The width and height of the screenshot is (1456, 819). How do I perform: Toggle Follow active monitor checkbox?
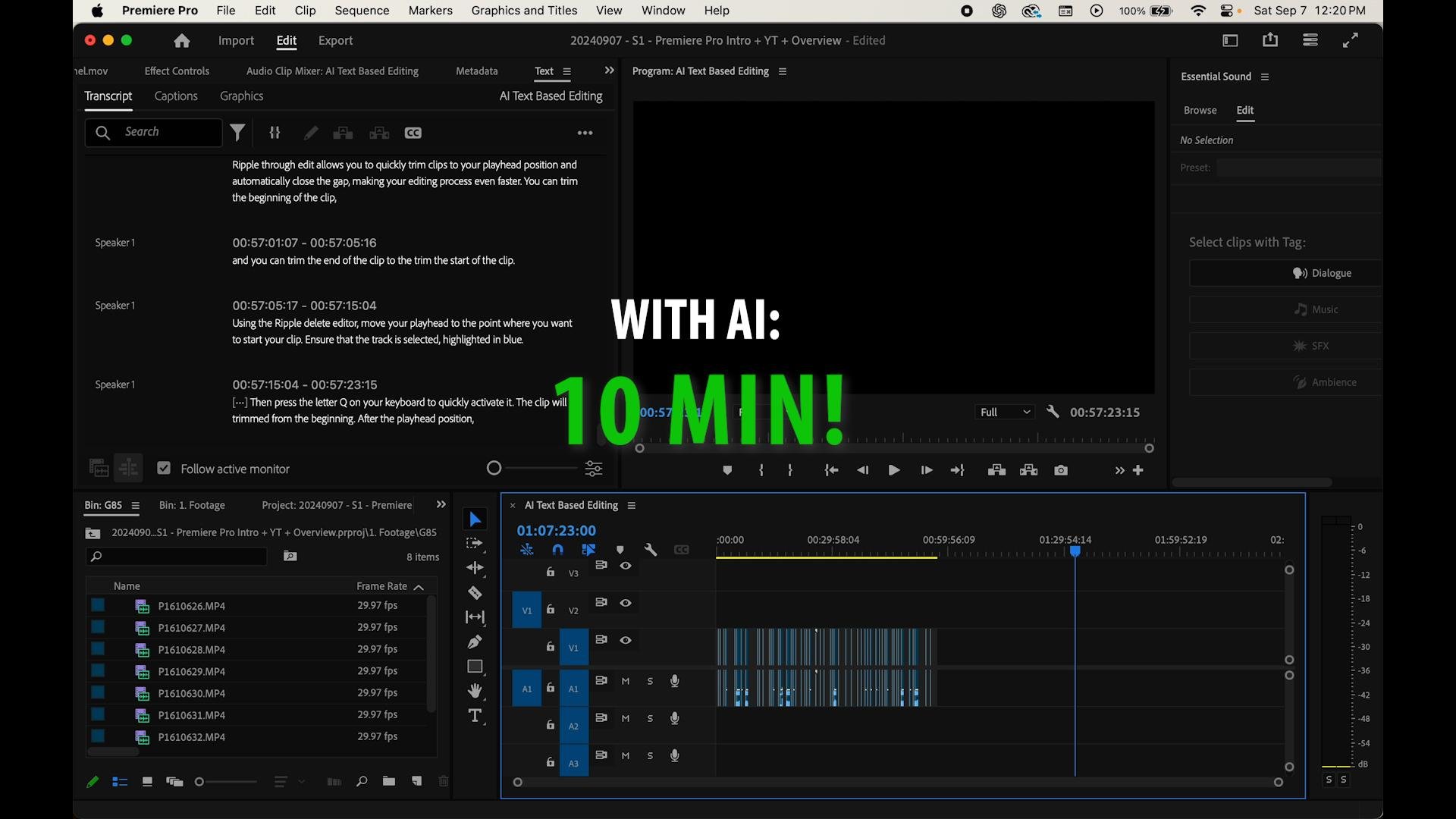click(164, 468)
